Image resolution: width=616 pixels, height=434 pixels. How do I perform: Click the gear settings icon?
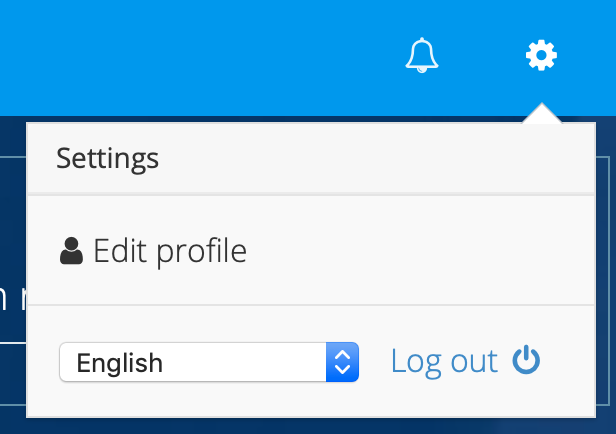541,55
